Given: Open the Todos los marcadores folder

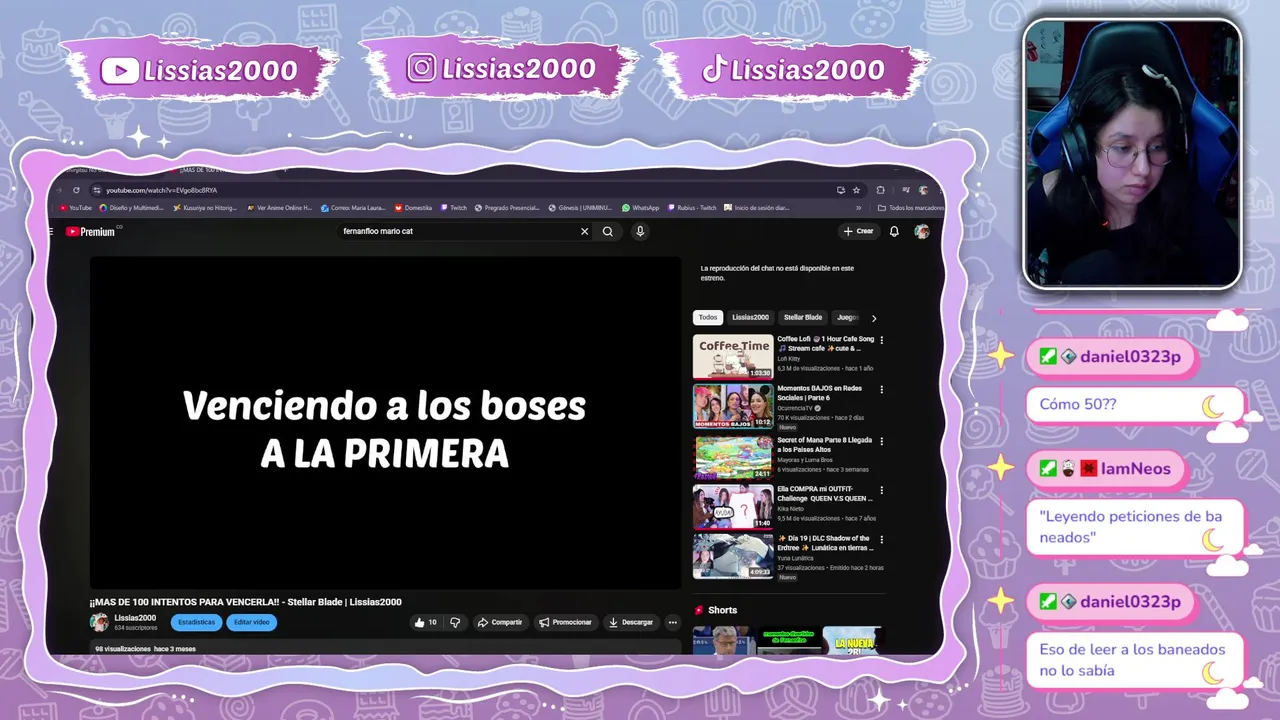Looking at the screenshot, I should click(x=910, y=208).
